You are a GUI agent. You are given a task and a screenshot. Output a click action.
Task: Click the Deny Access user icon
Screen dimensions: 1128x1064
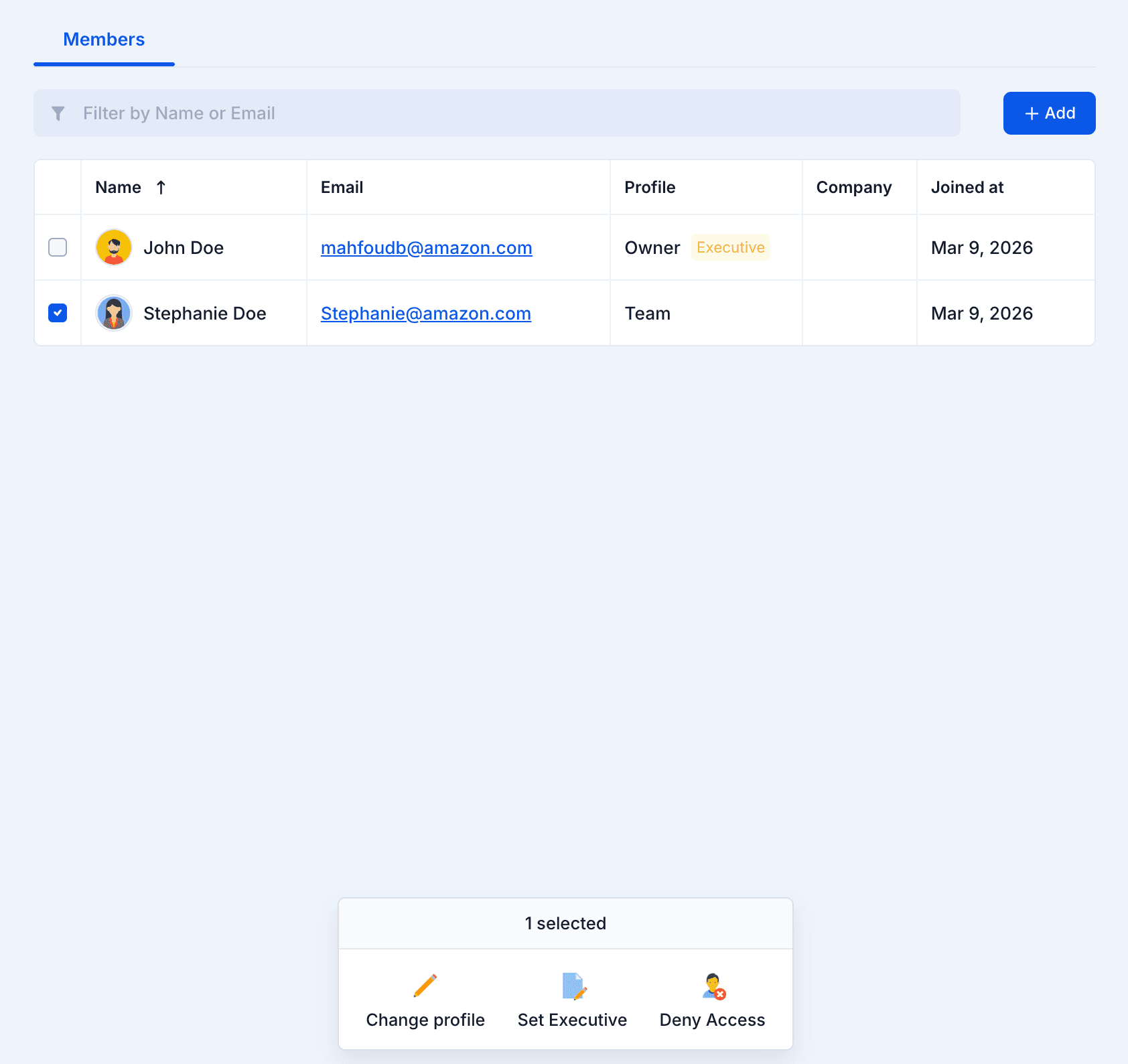click(713, 986)
